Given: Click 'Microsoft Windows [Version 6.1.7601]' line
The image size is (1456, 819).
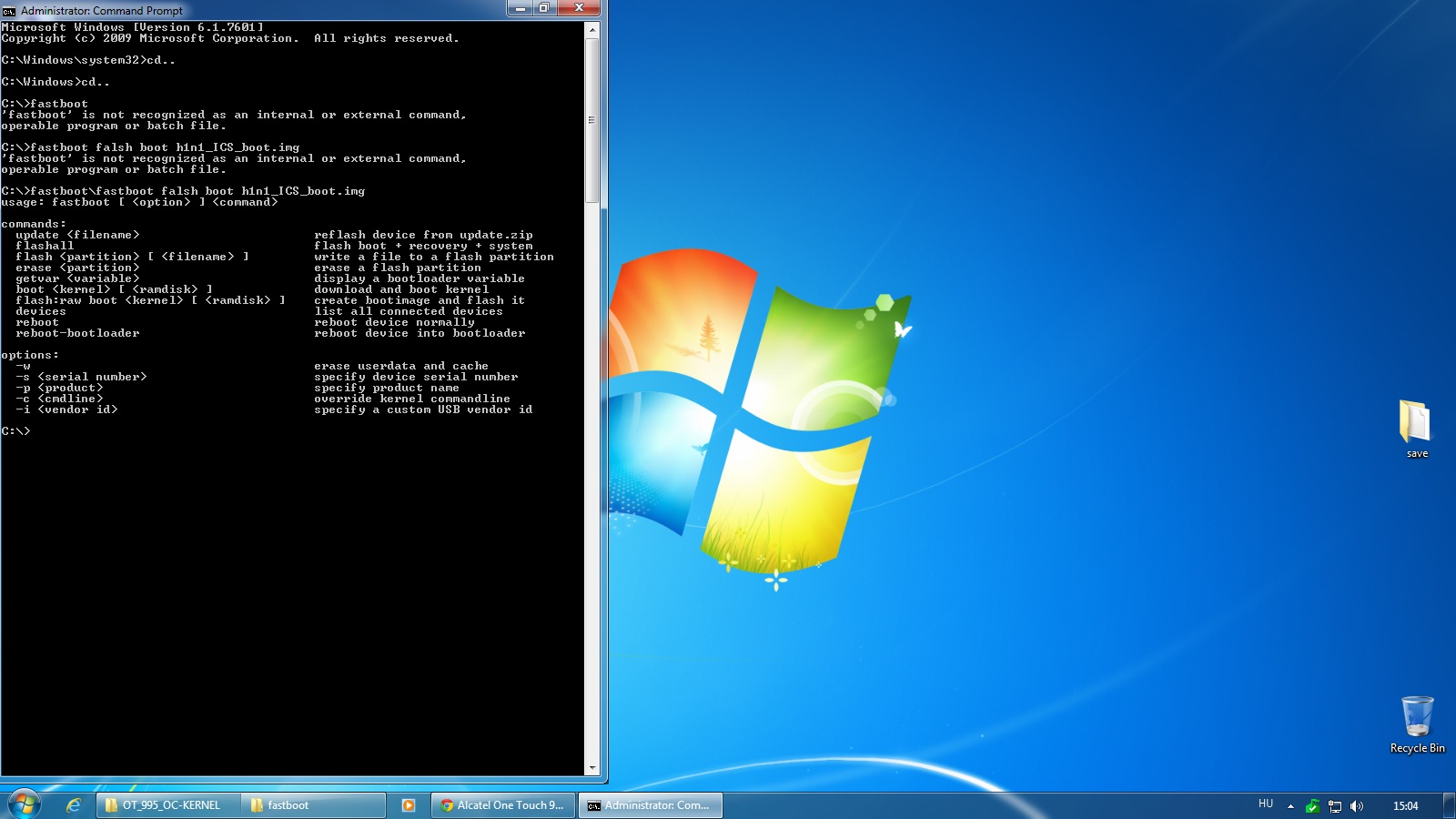Looking at the screenshot, I should point(132,27).
